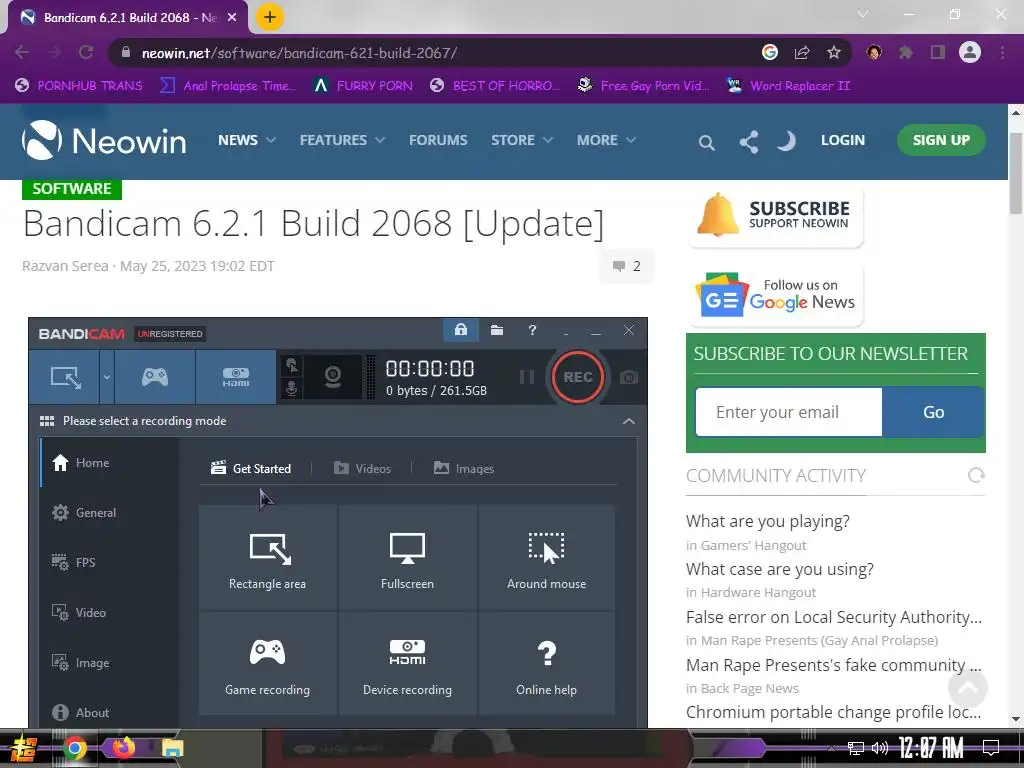1024x768 pixels.
Task: Expand the FEATURES menu
Action: point(342,140)
